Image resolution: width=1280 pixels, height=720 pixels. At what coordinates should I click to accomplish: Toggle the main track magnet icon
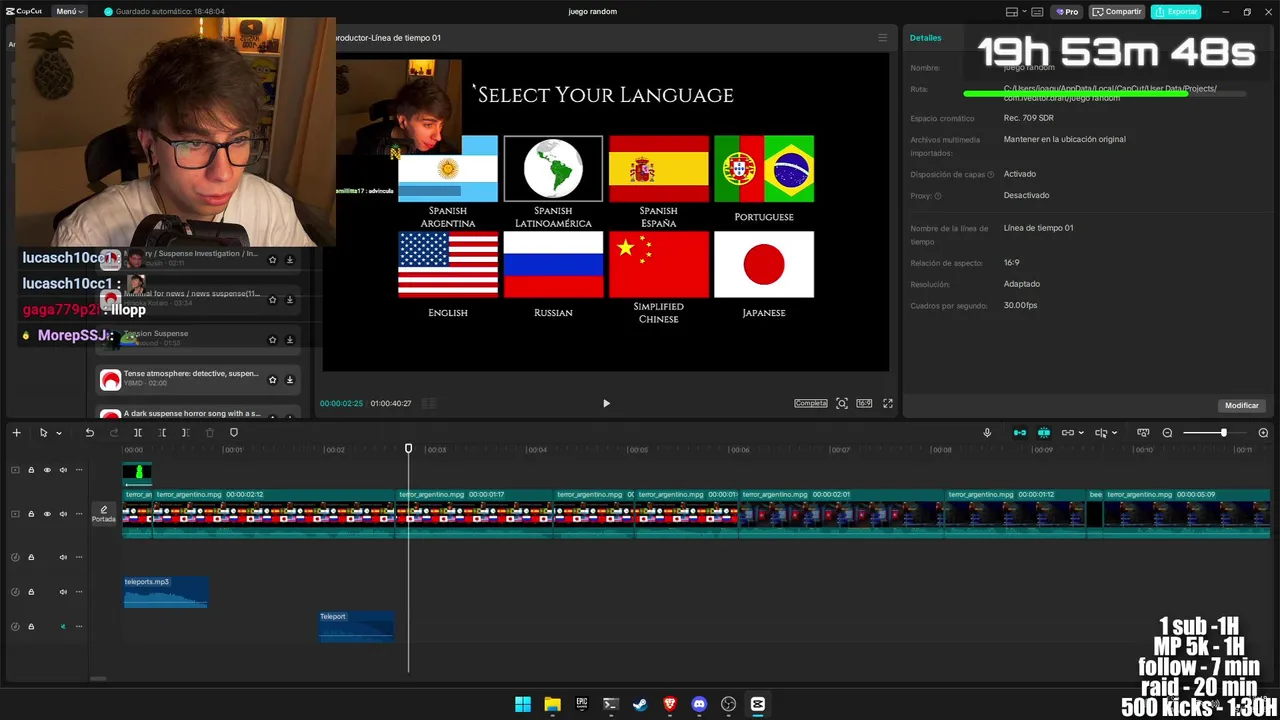(x=1019, y=433)
